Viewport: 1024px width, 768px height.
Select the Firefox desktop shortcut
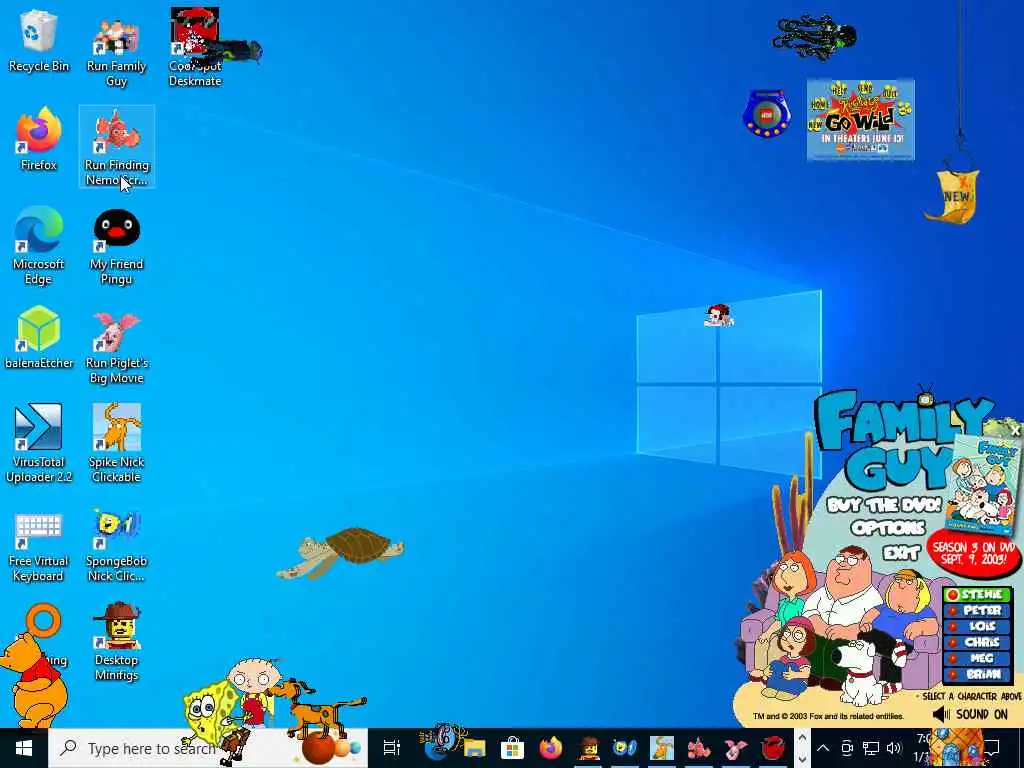39,140
